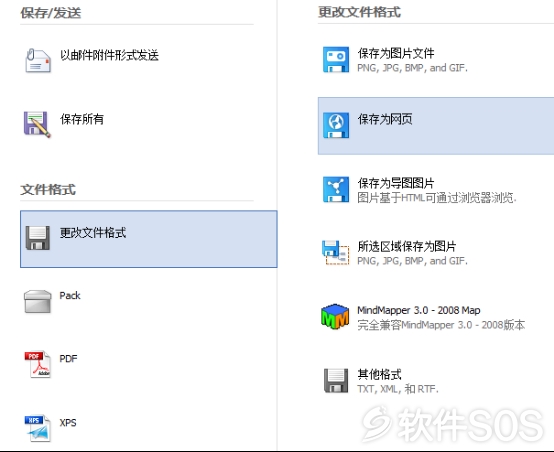The image size is (554, 452).
Task: Choose 以邮件附件形式发送 option
Action: point(109,55)
